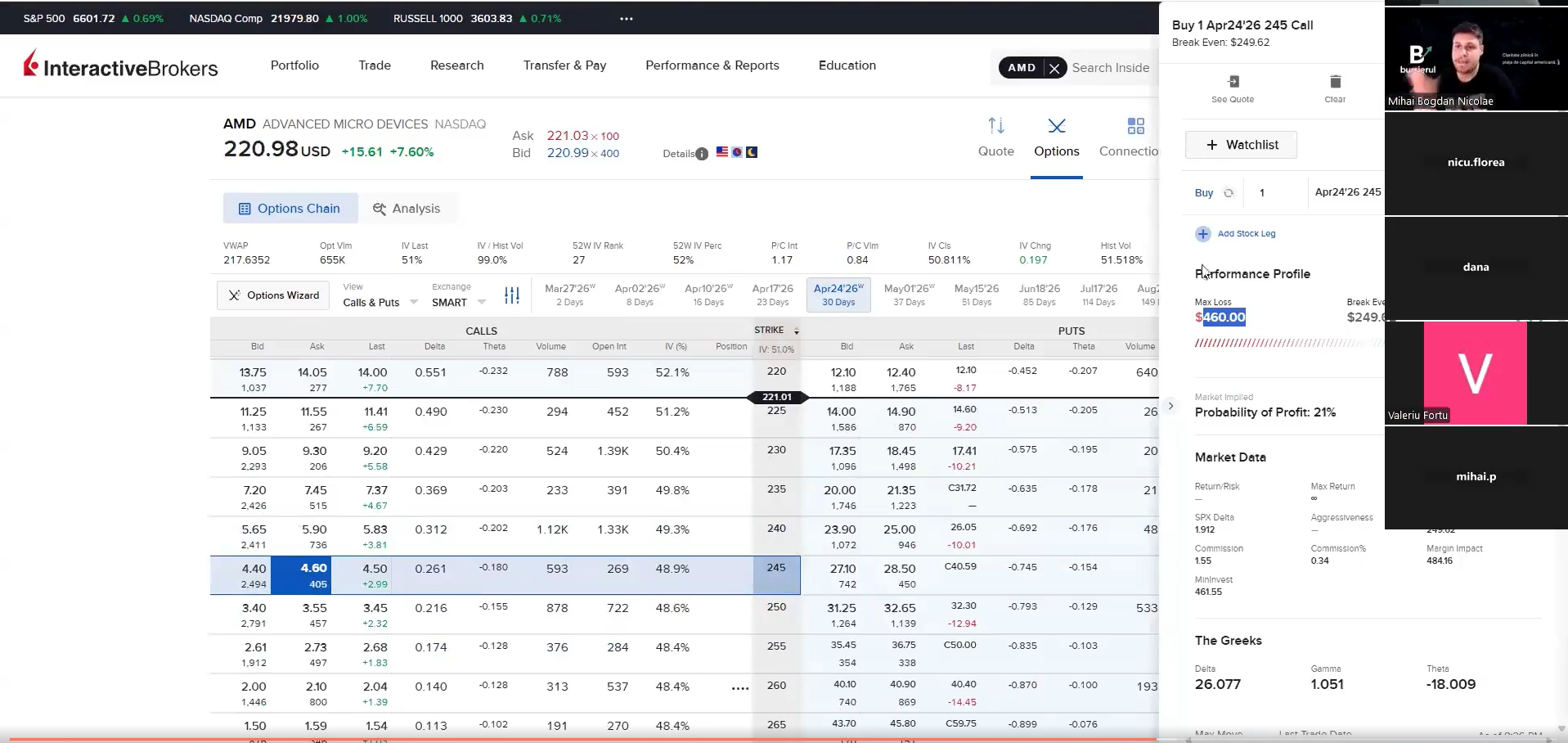This screenshot has width=1568, height=743.
Task: Select the Options Chain view
Action: pyautogui.click(x=290, y=208)
